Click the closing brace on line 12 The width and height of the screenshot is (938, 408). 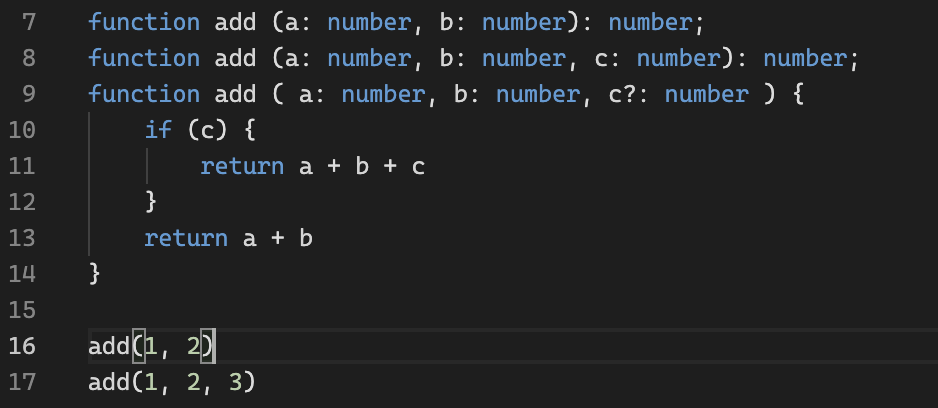[151, 202]
